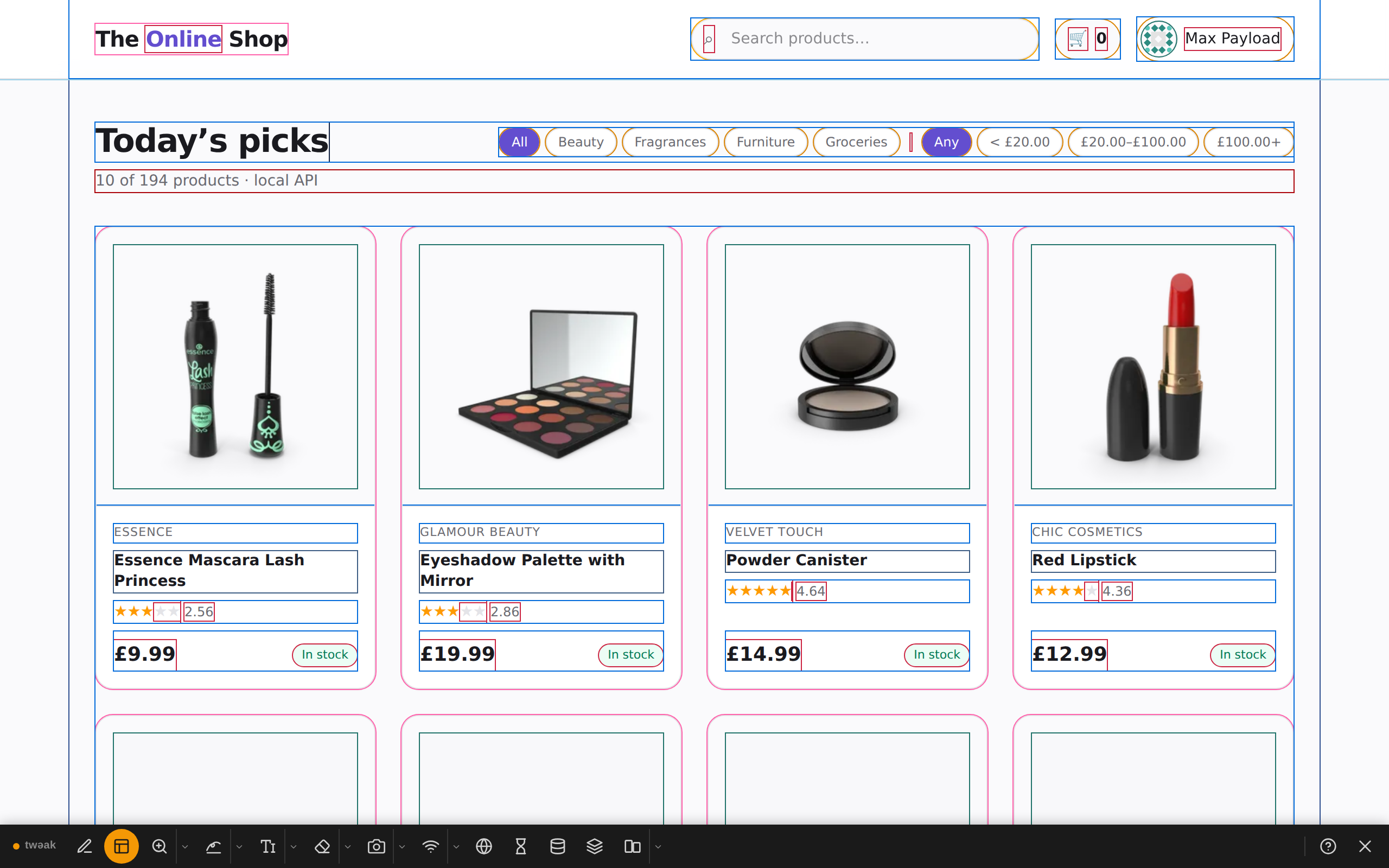Close the tweak toolbar
The width and height of the screenshot is (1389, 868).
click(1365, 846)
